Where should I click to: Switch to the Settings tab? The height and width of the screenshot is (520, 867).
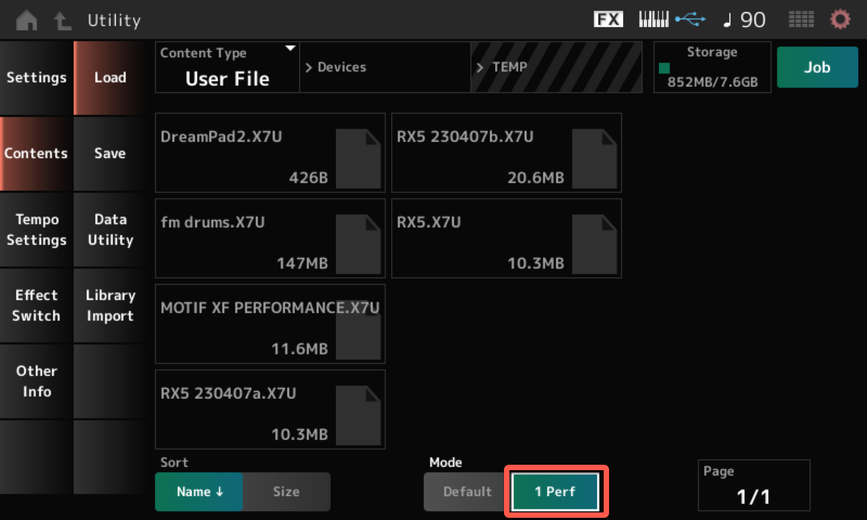coord(36,78)
